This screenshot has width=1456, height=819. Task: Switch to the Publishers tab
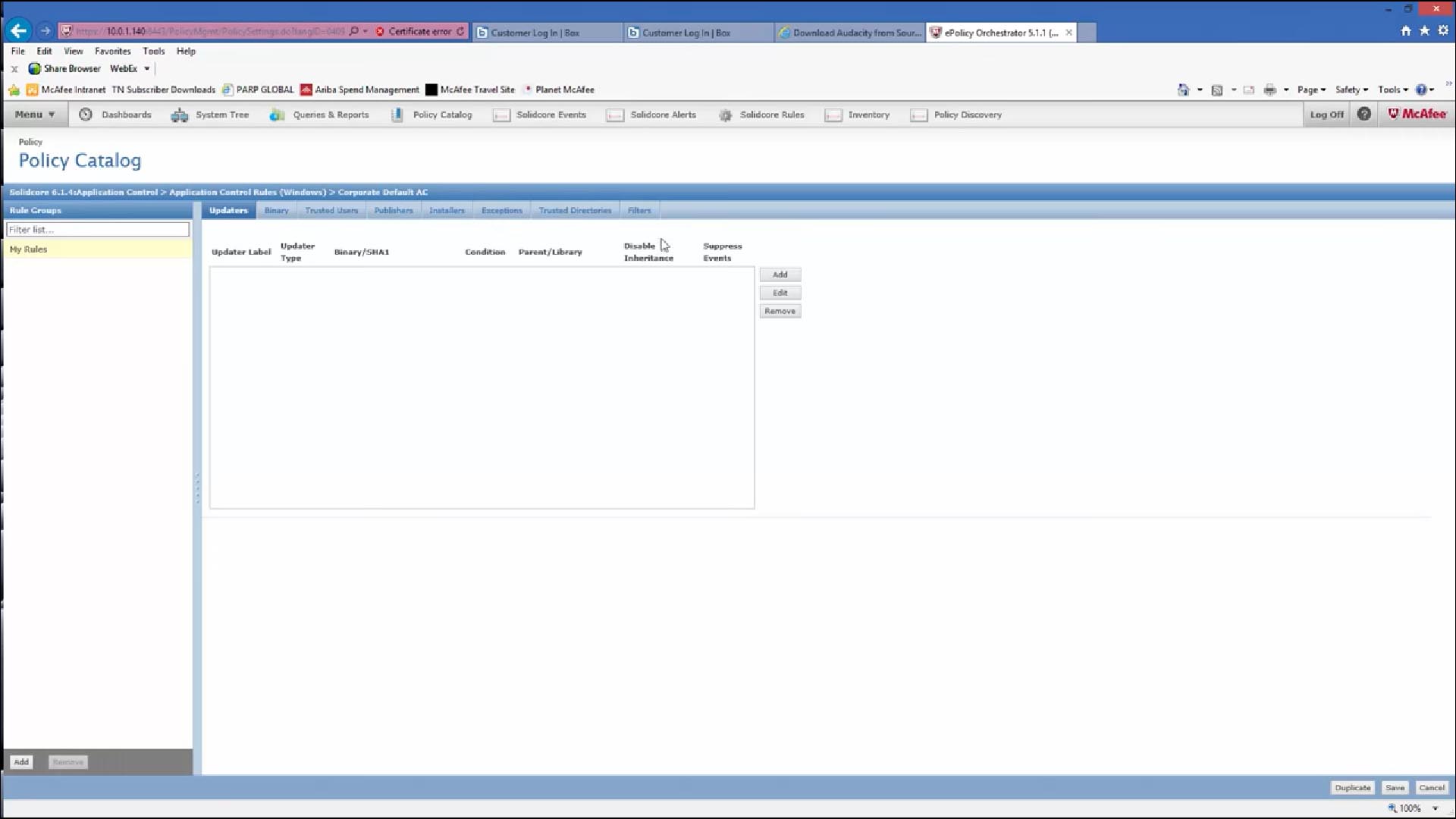(394, 210)
